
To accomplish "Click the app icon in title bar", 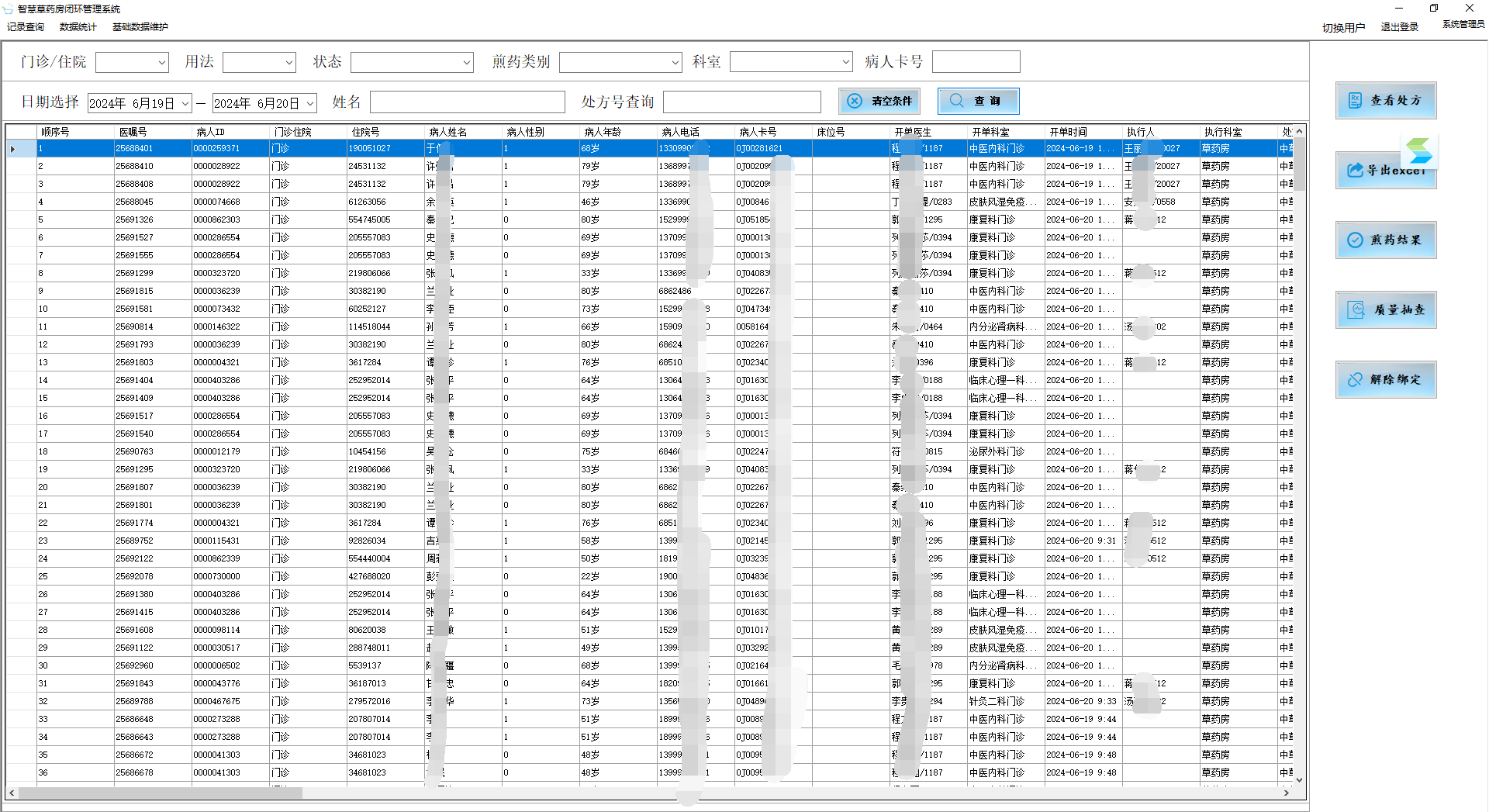I will click(9, 9).
